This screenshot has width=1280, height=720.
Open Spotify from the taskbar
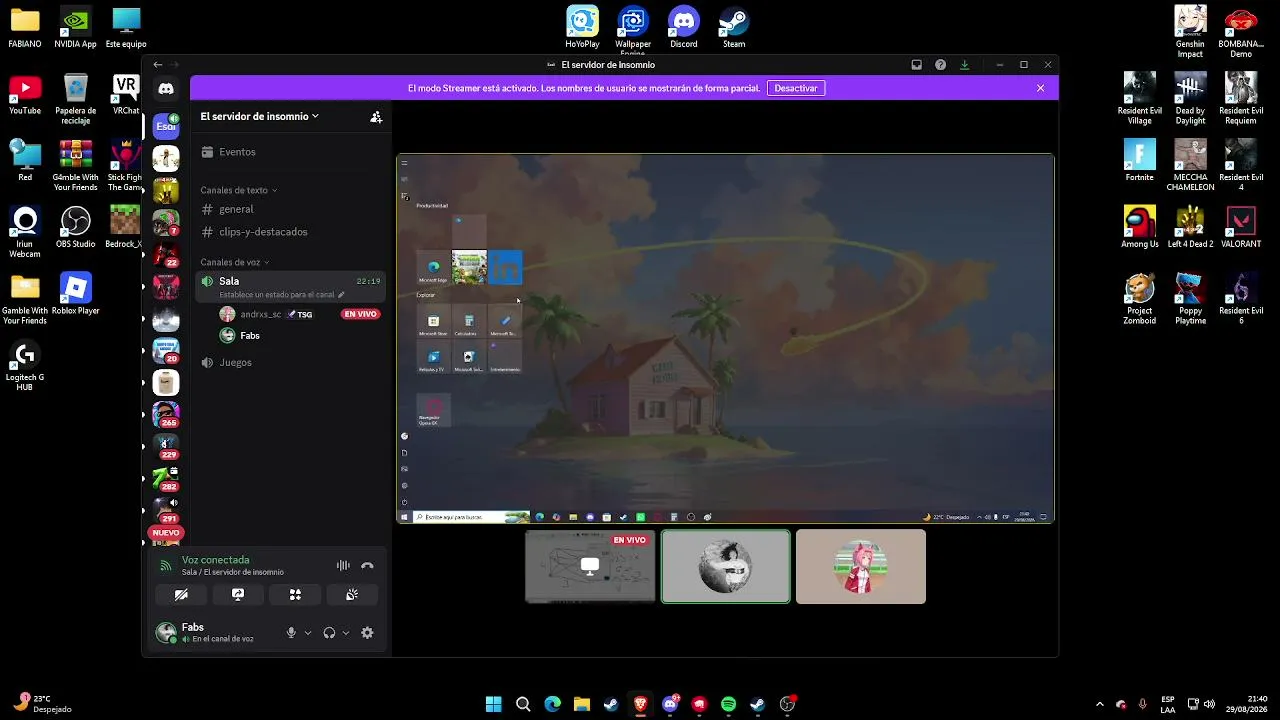click(x=728, y=704)
